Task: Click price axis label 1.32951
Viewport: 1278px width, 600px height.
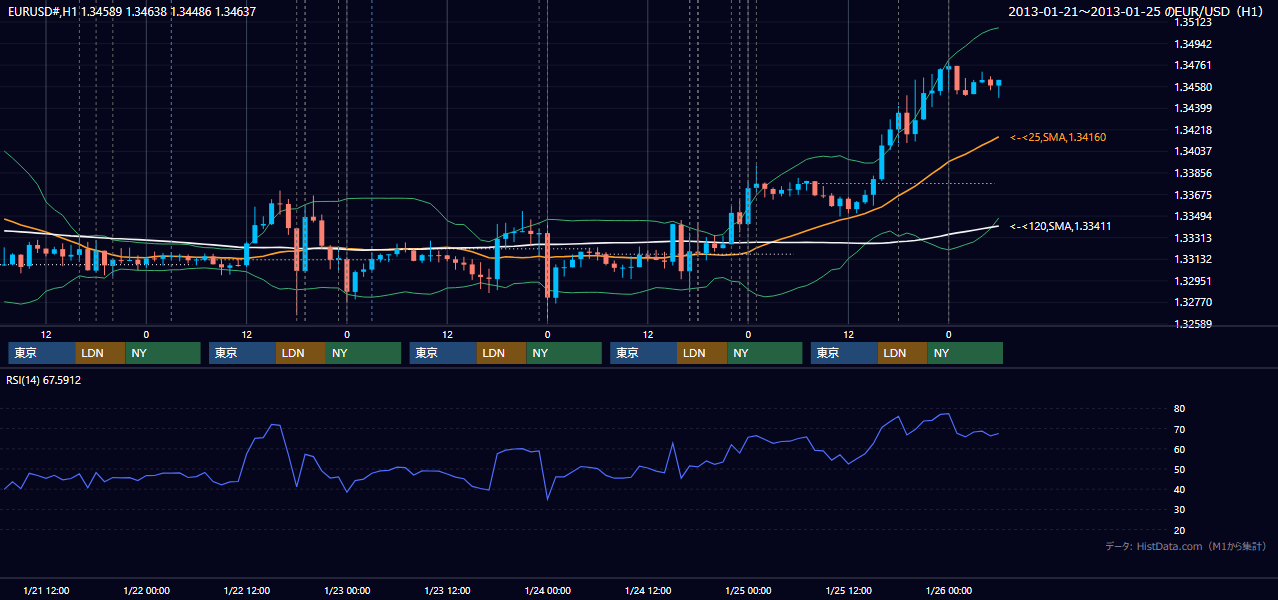Action: pyautogui.click(x=1193, y=281)
